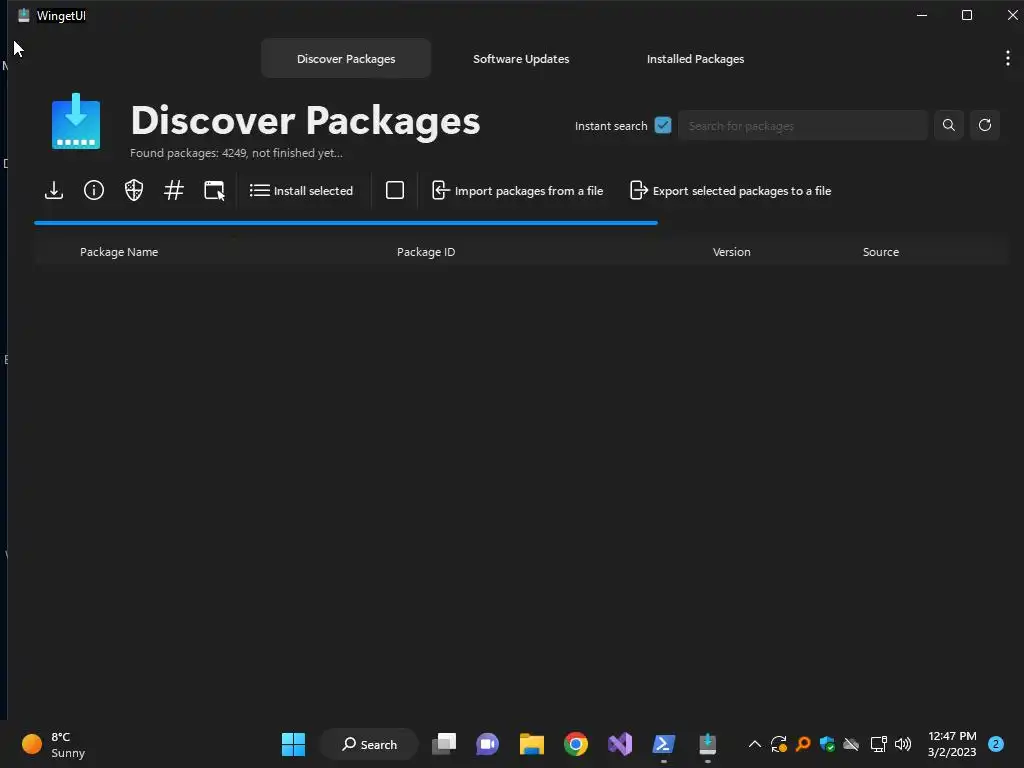Import packages from a file

(x=517, y=191)
